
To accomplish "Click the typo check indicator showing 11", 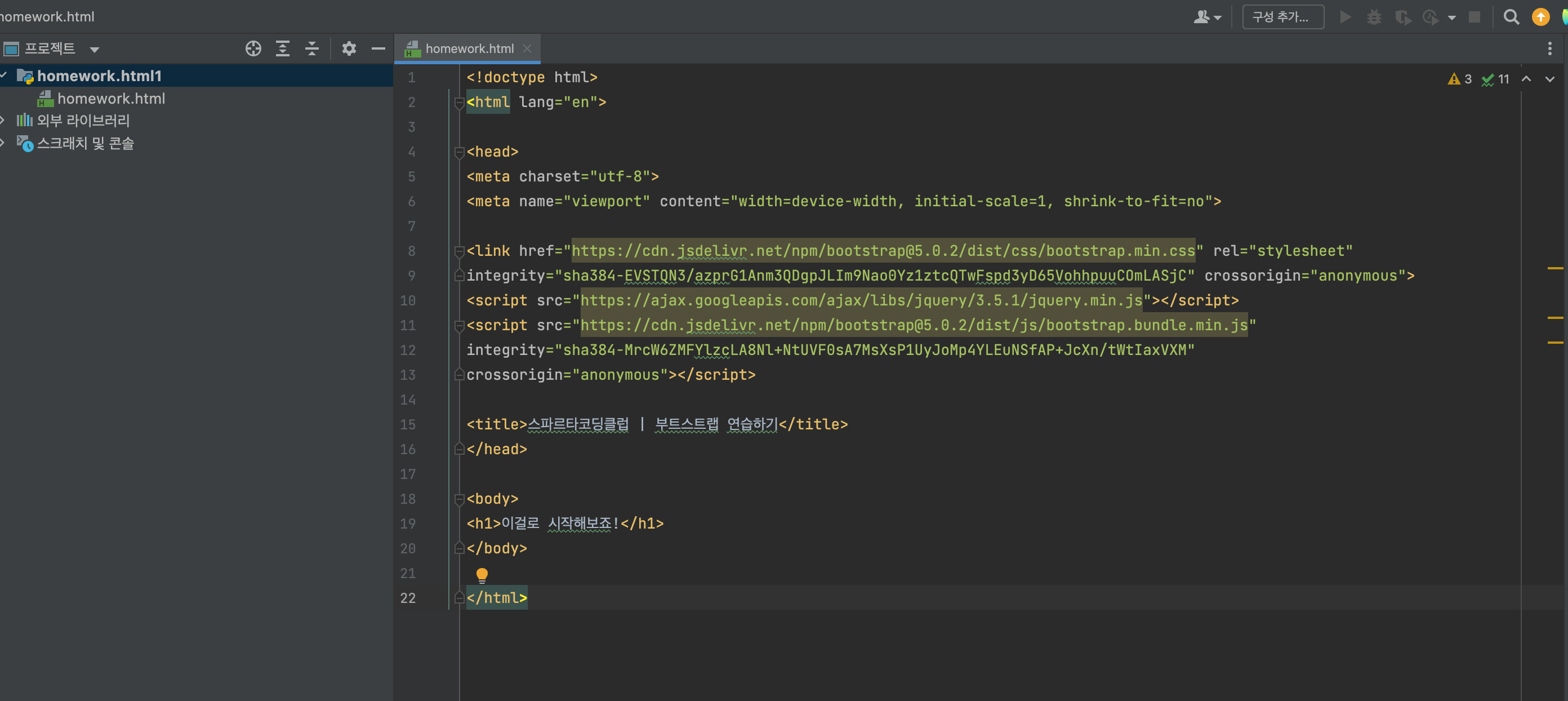I will [1495, 79].
